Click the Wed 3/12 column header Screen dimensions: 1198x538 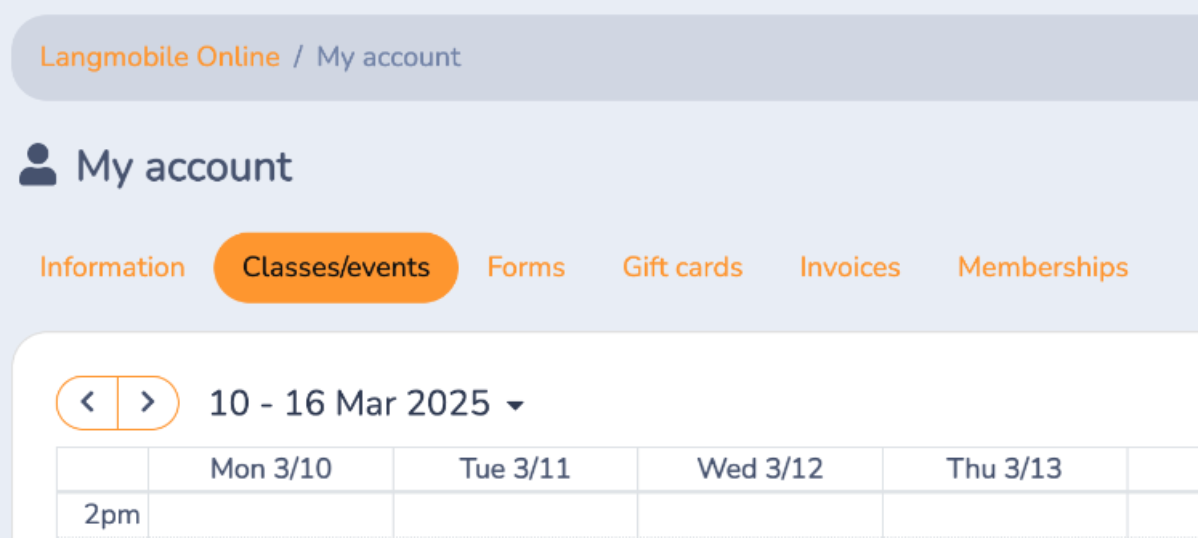[x=760, y=469]
